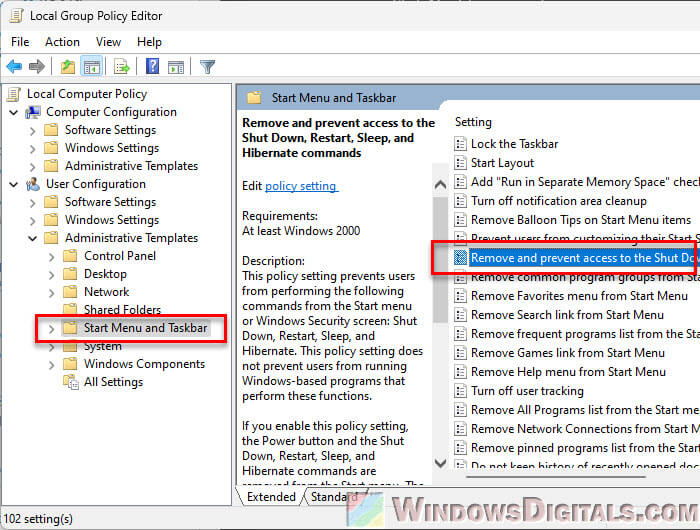Open the Help question mark icon
Image resolution: width=700 pixels, height=530 pixels.
[153, 67]
